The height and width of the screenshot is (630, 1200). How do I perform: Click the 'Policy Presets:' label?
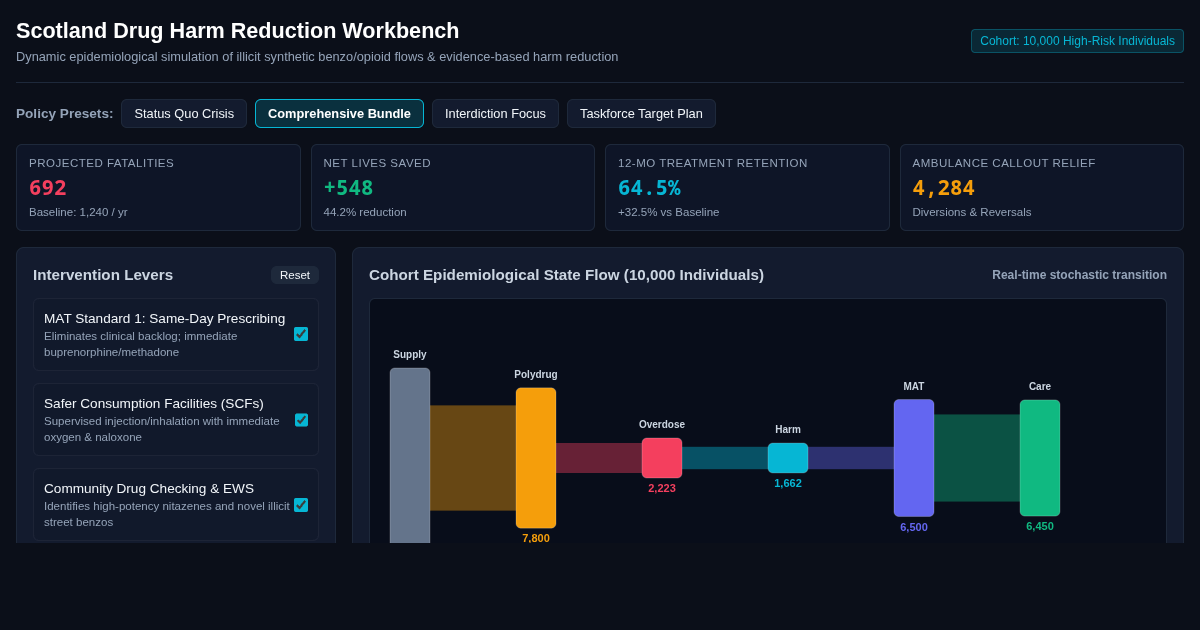pyautogui.click(x=65, y=114)
